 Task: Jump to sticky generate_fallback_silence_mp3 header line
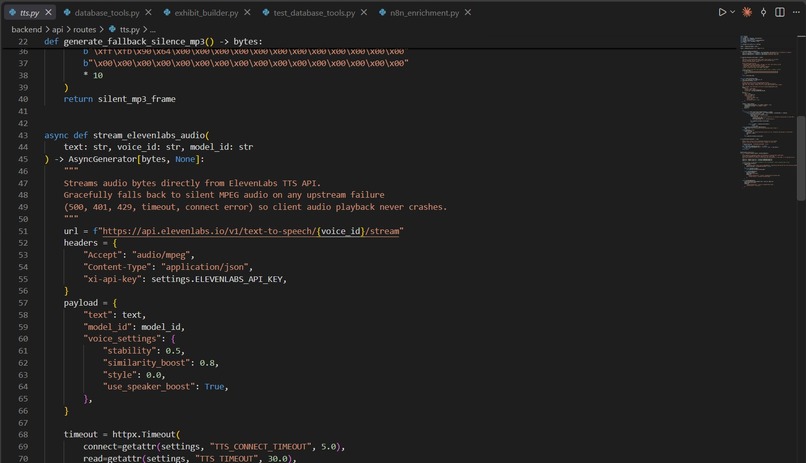point(153,42)
